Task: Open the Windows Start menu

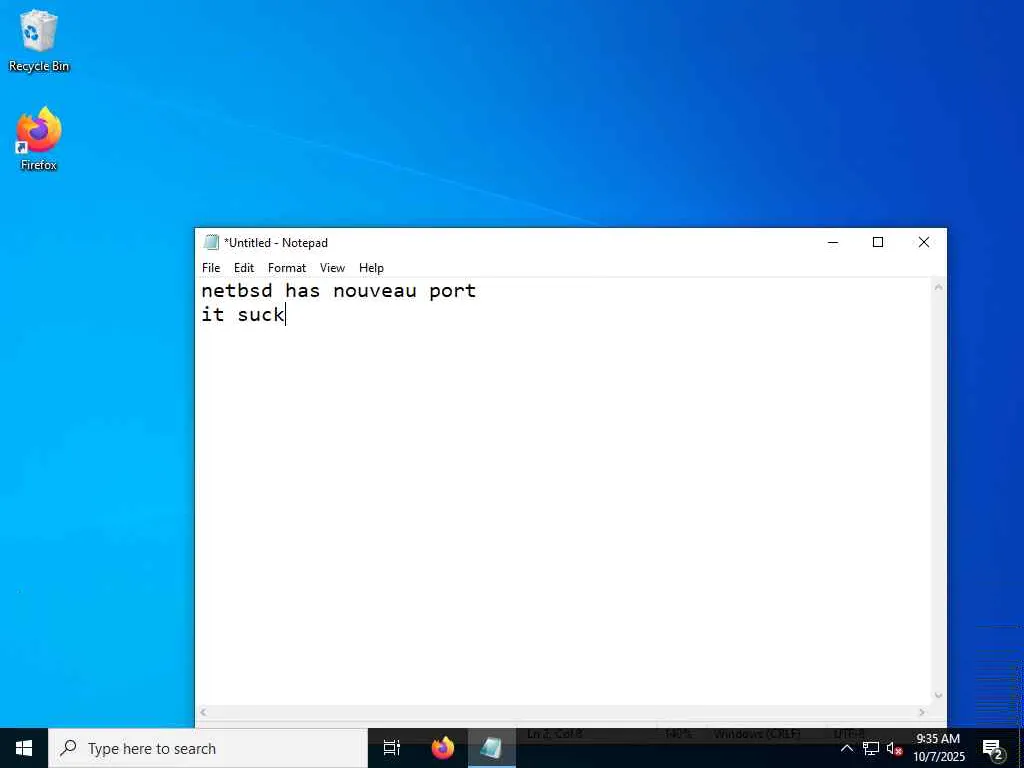Action: coord(24,748)
